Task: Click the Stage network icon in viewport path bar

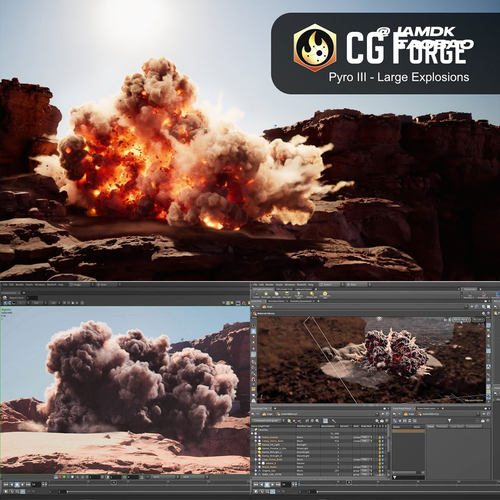Action: coord(264,307)
